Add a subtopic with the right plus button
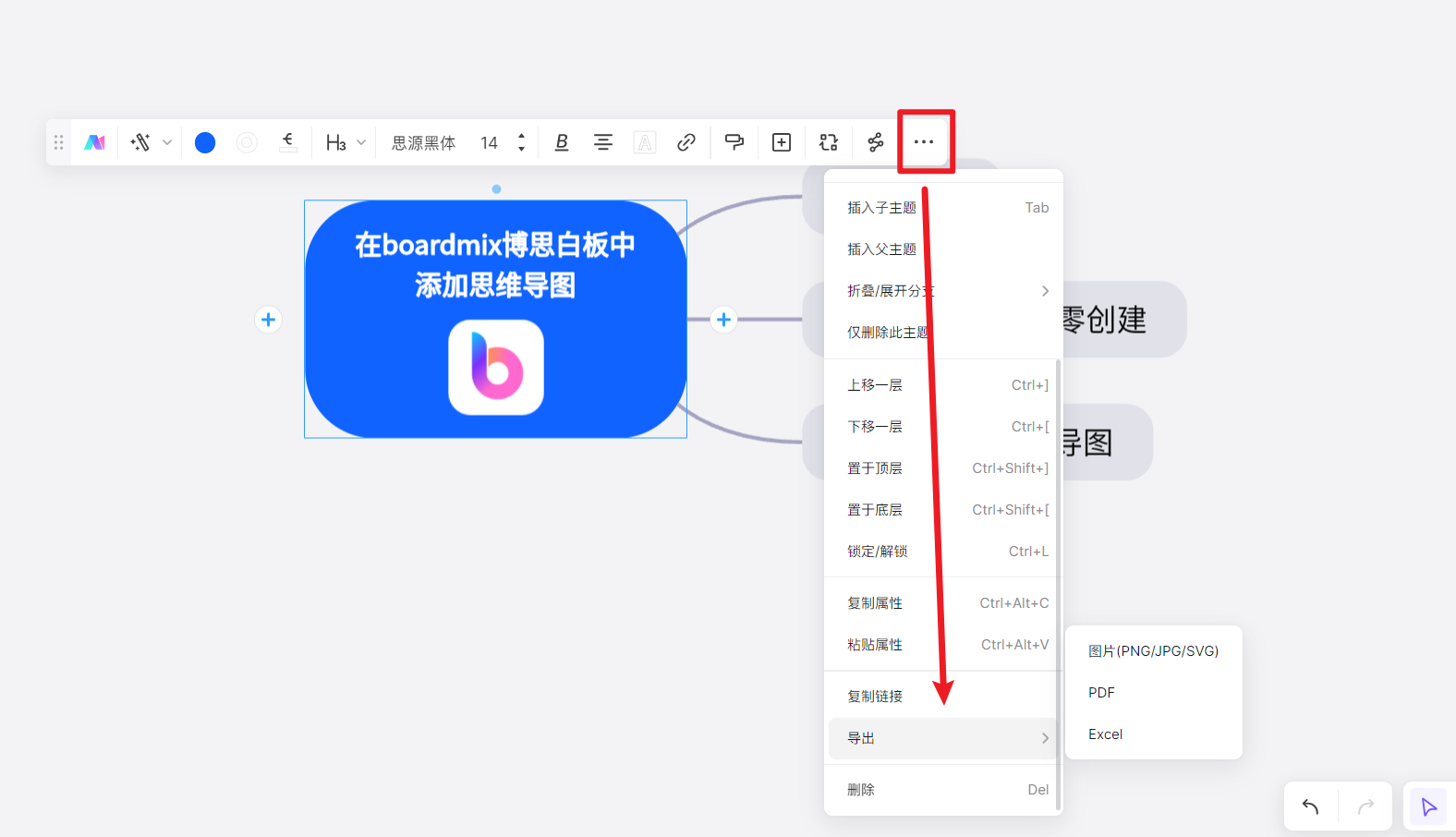 point(723,320)
